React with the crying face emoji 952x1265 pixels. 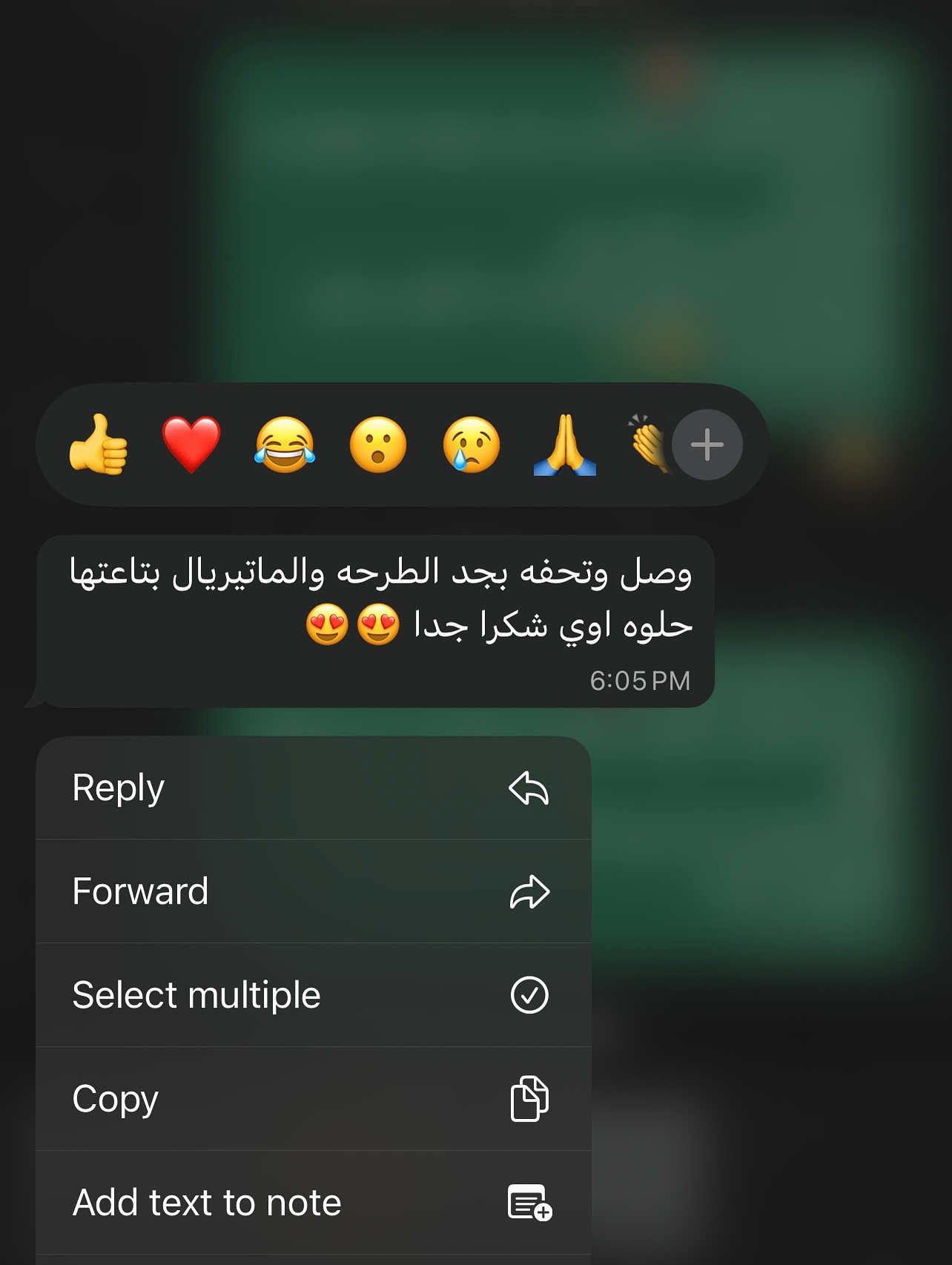472,445
